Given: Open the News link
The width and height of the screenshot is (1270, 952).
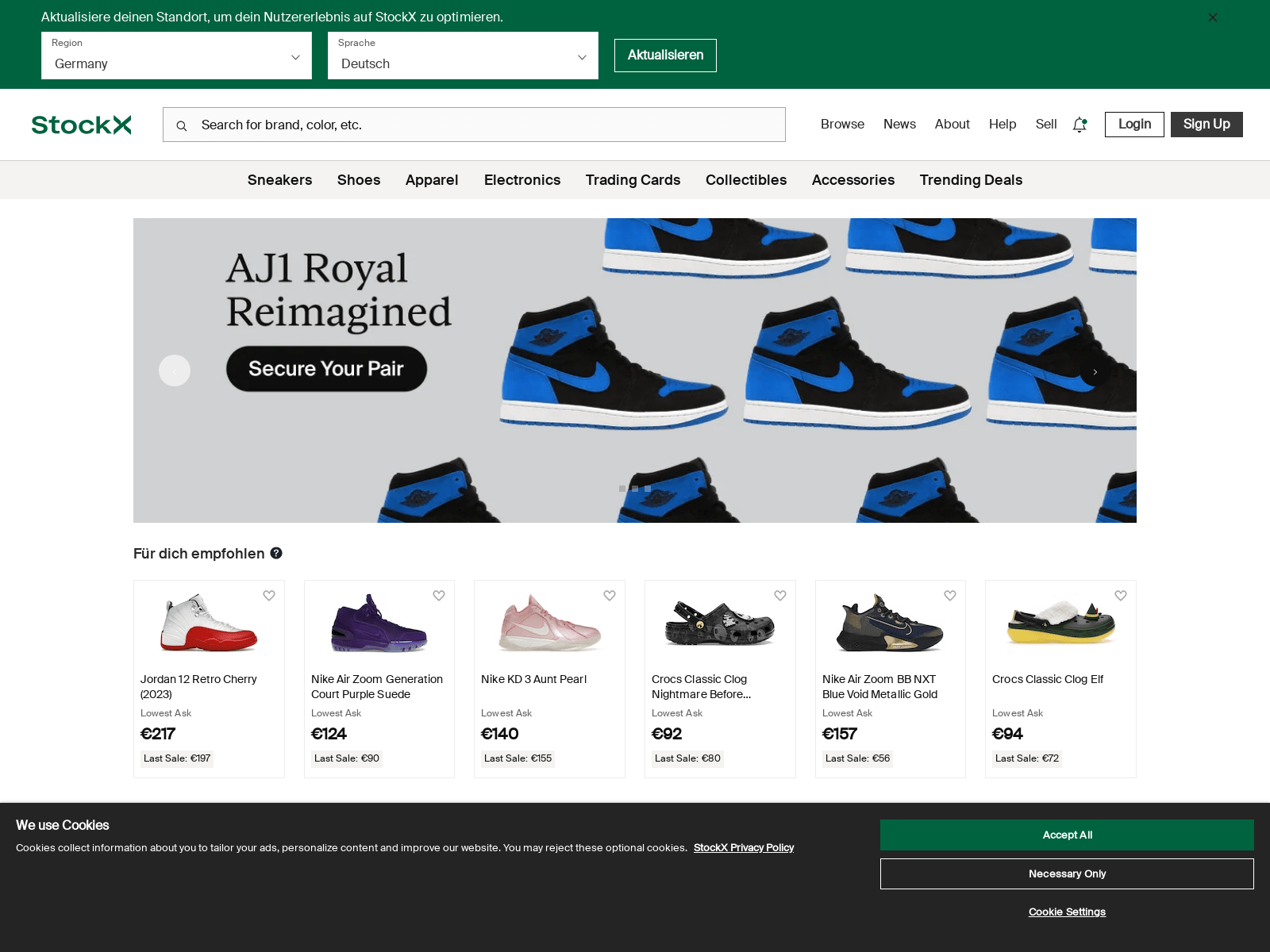Looking at the screenshot, I should pyautogui.click(x=899, y=124).
